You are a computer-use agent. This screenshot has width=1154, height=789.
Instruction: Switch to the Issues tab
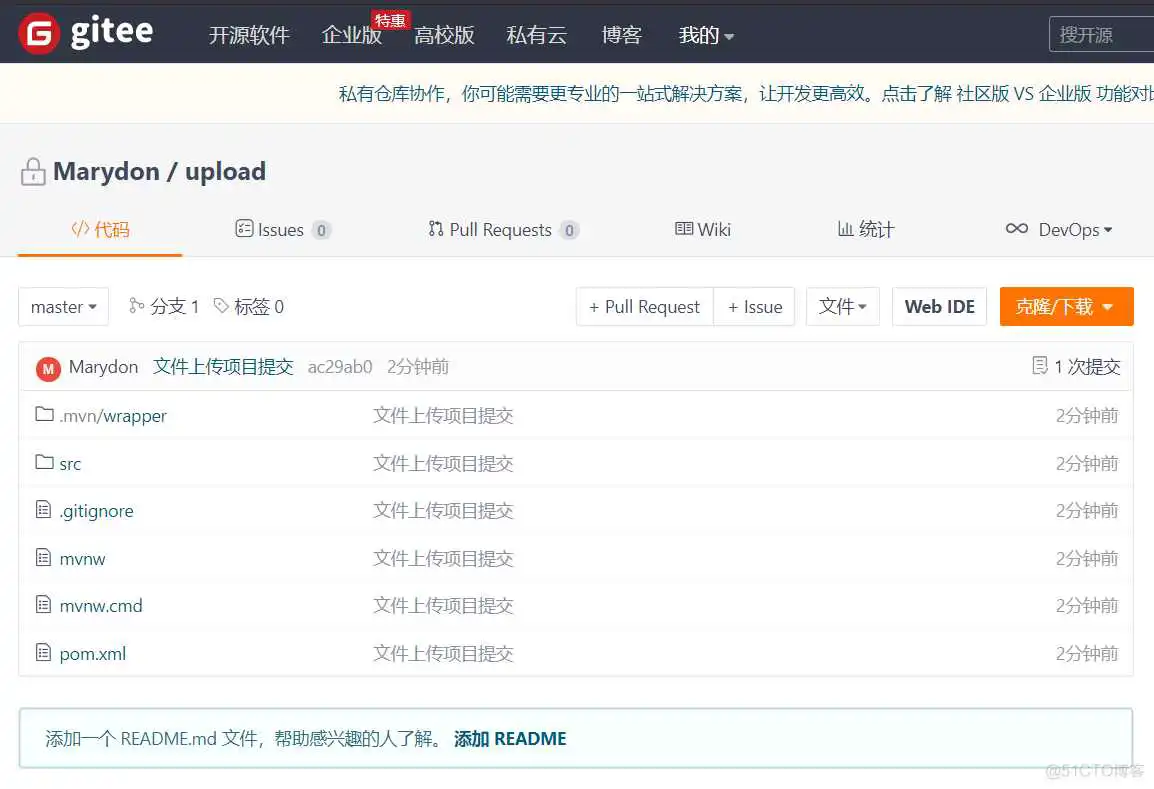click(x=281, y=230)
